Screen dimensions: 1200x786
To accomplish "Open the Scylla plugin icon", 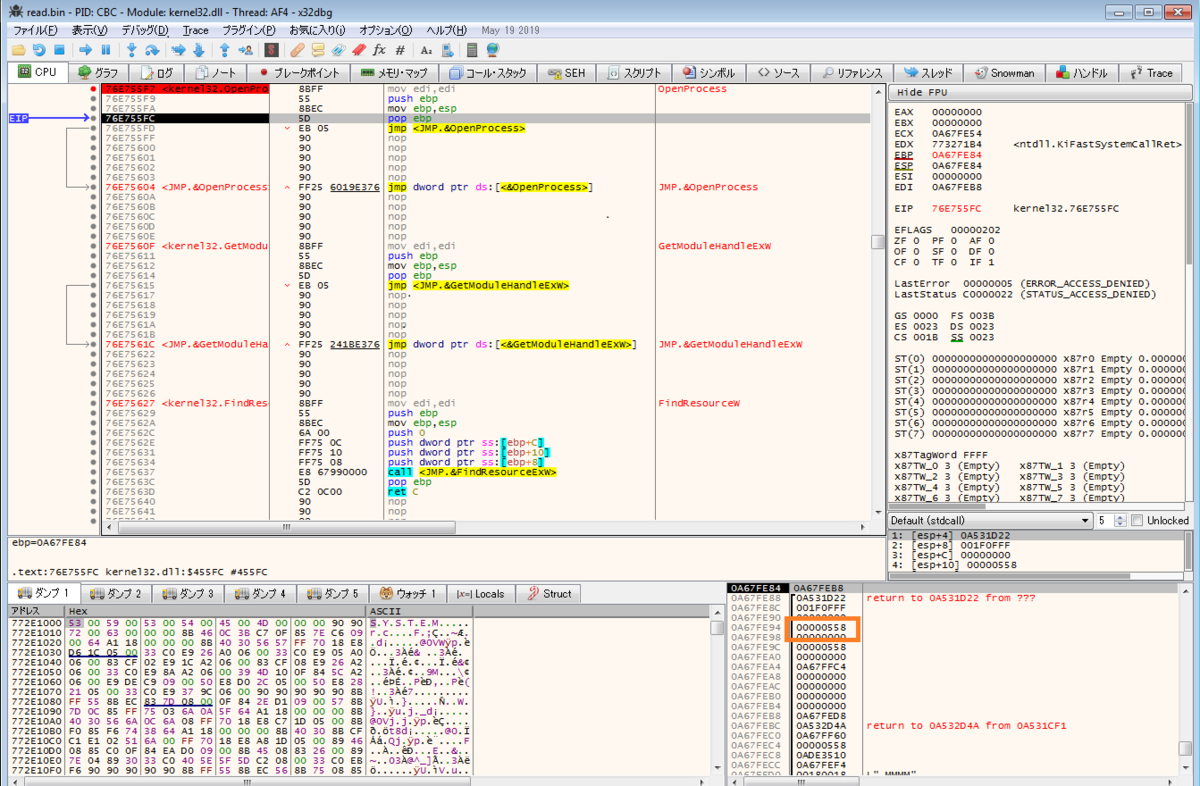I will (x=271, y=49).
